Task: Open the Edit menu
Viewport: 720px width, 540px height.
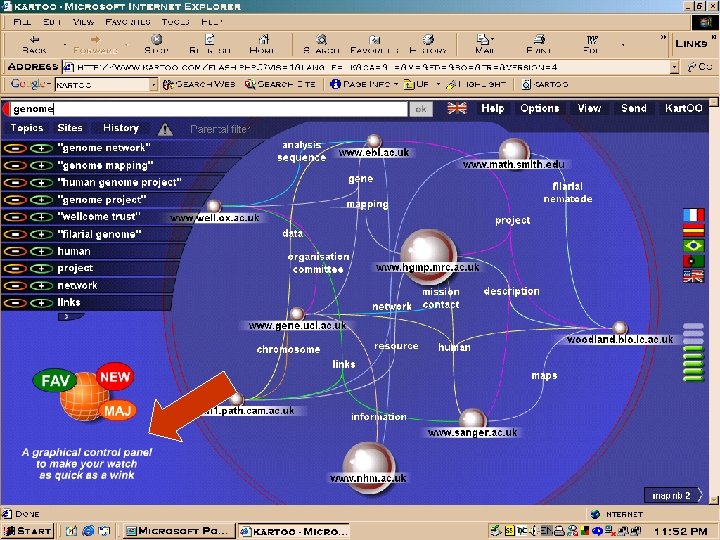Action: click(x=52, y=22)
